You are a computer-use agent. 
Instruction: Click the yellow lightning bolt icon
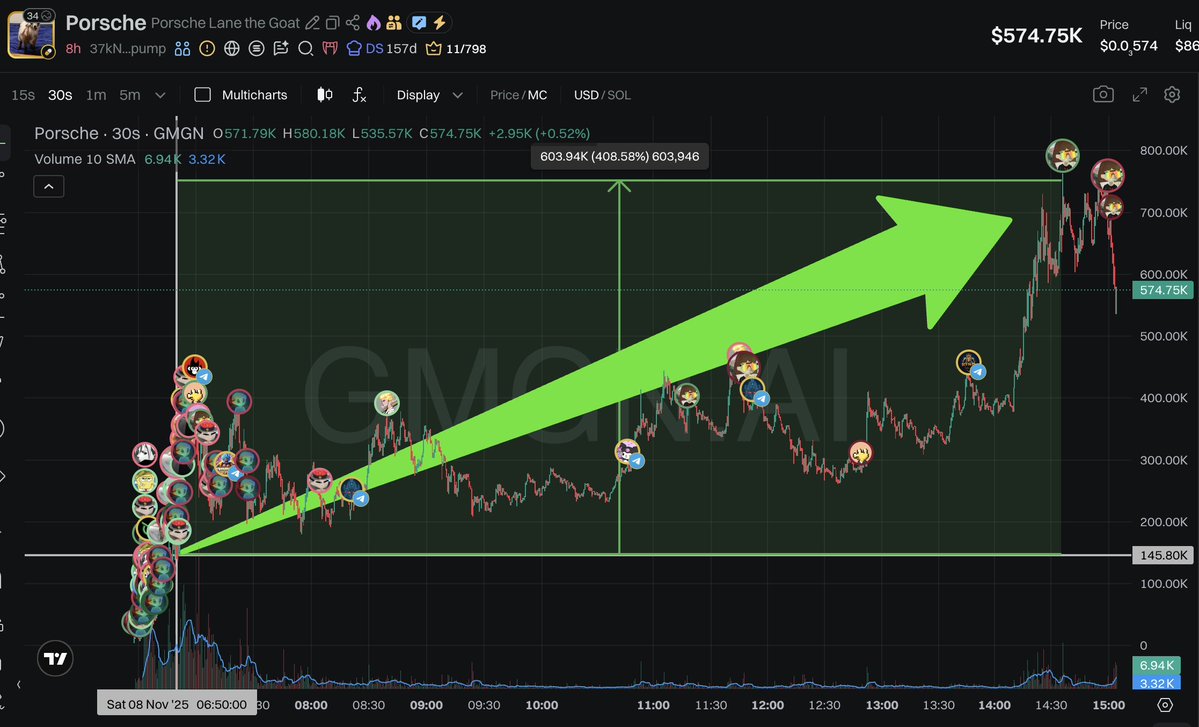click(440, 23)
